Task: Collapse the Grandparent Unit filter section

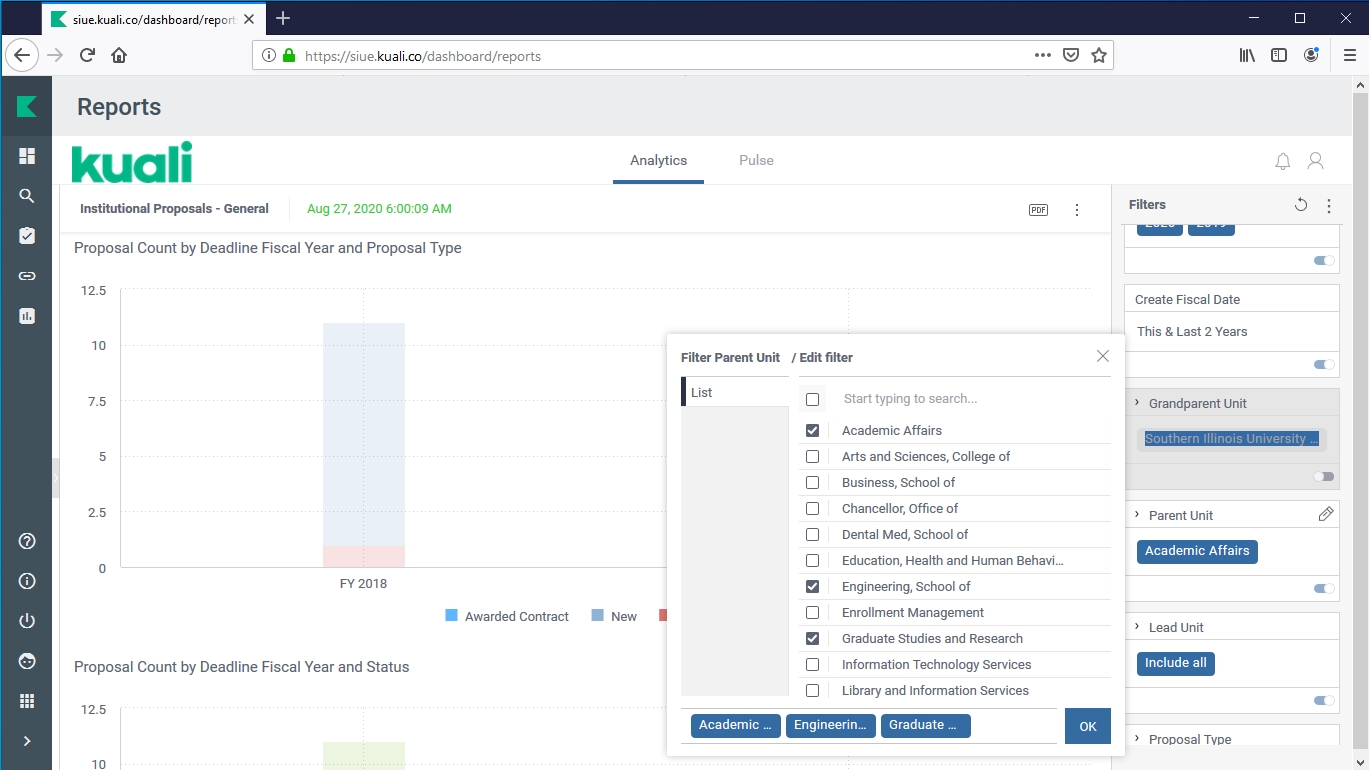Action: pyautogui.click(x=1137, y=403)
